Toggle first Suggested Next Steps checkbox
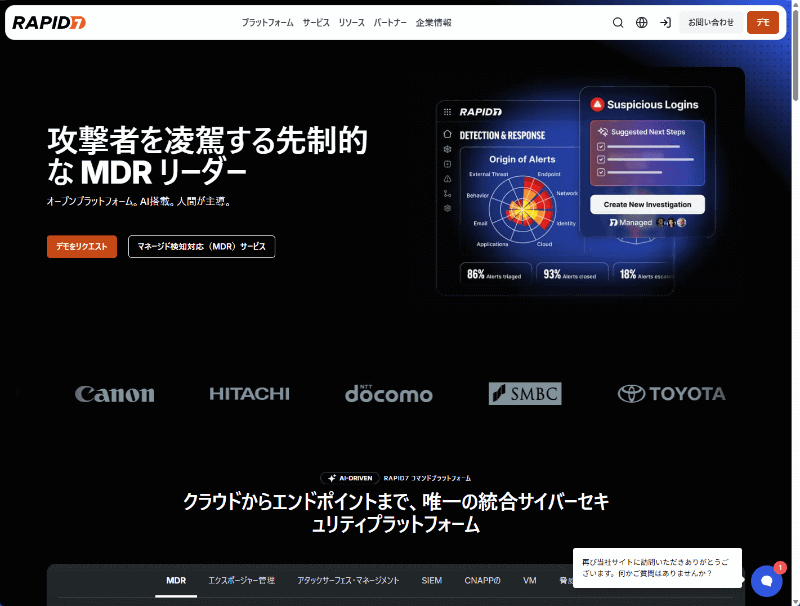 tap(601, 146)
